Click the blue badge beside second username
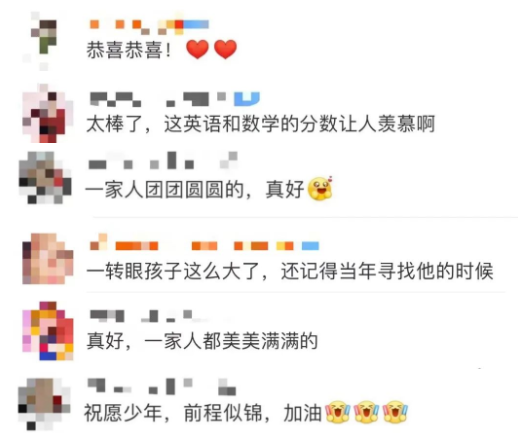 (x=247, y=99)
